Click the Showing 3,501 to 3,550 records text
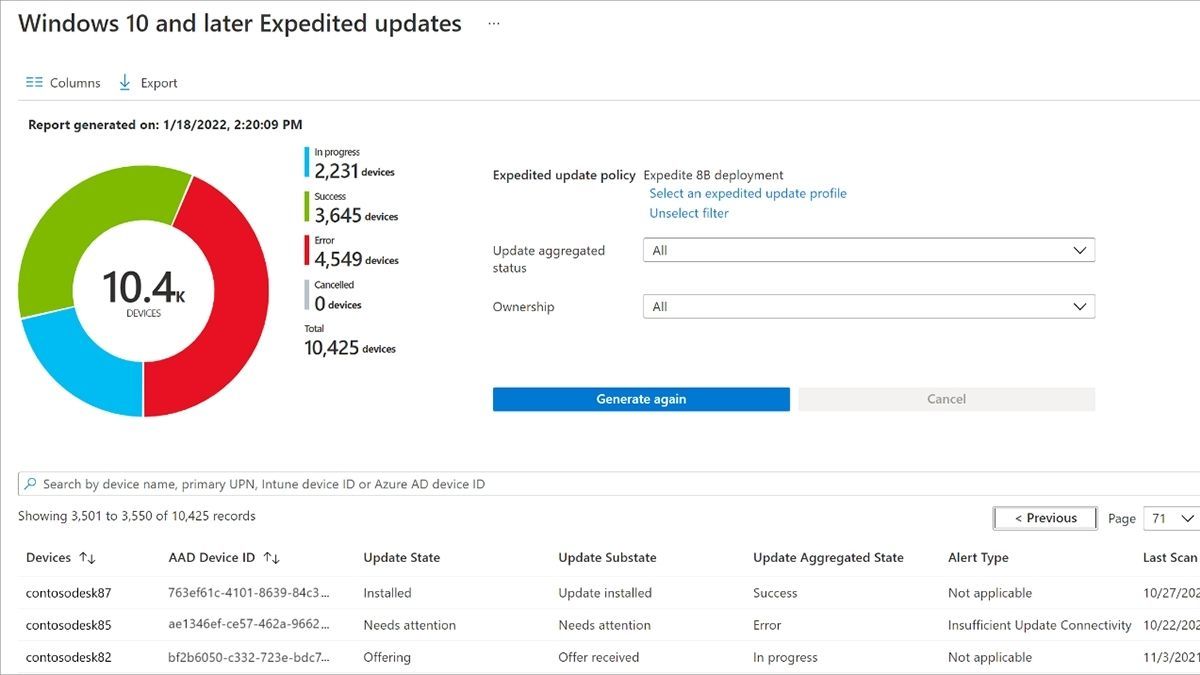 point(137,516)
